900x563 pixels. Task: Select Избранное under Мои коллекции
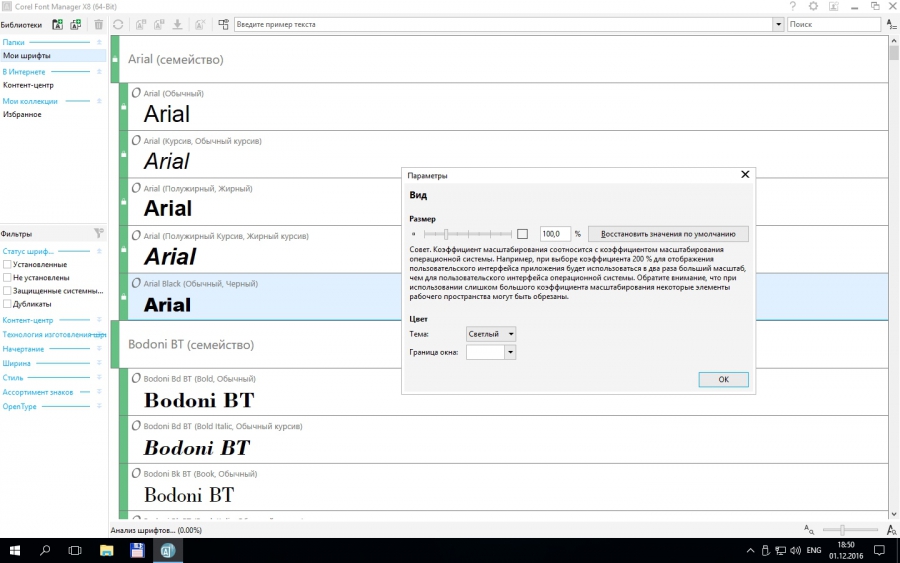(22, 114)
